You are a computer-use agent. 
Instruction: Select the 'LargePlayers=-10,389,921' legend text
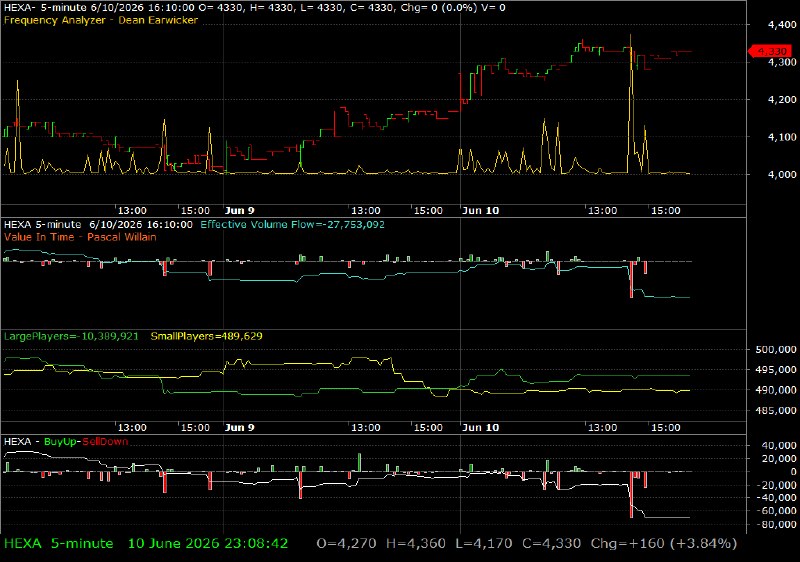(x=71, y=336)
